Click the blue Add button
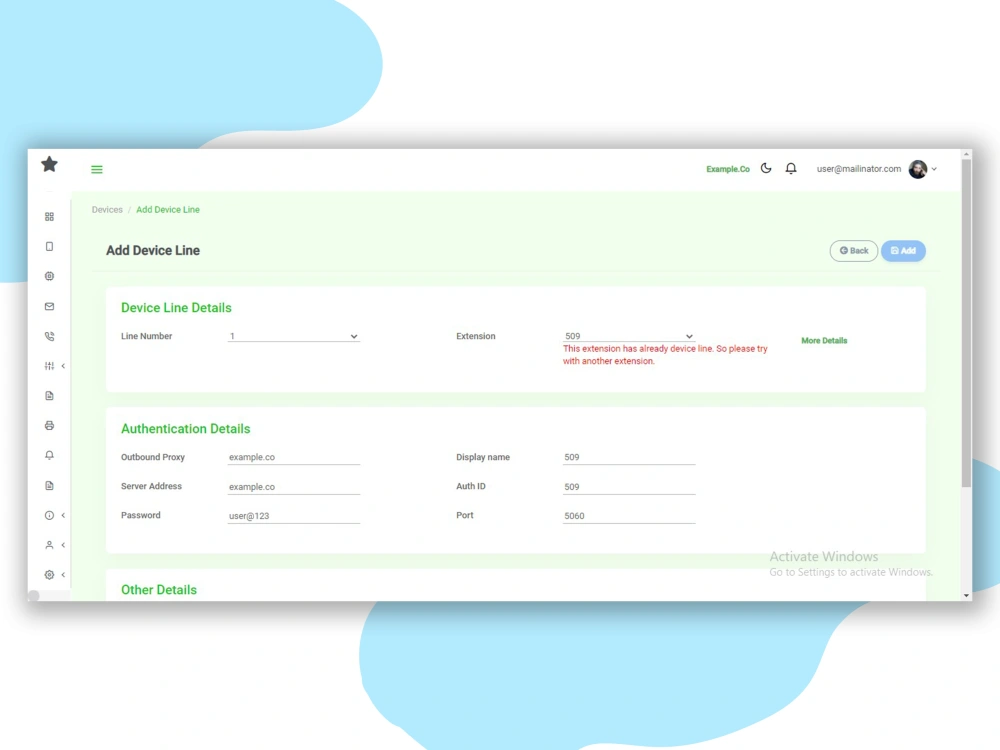This screenshot has width=1000, height=750. point(903,251)
